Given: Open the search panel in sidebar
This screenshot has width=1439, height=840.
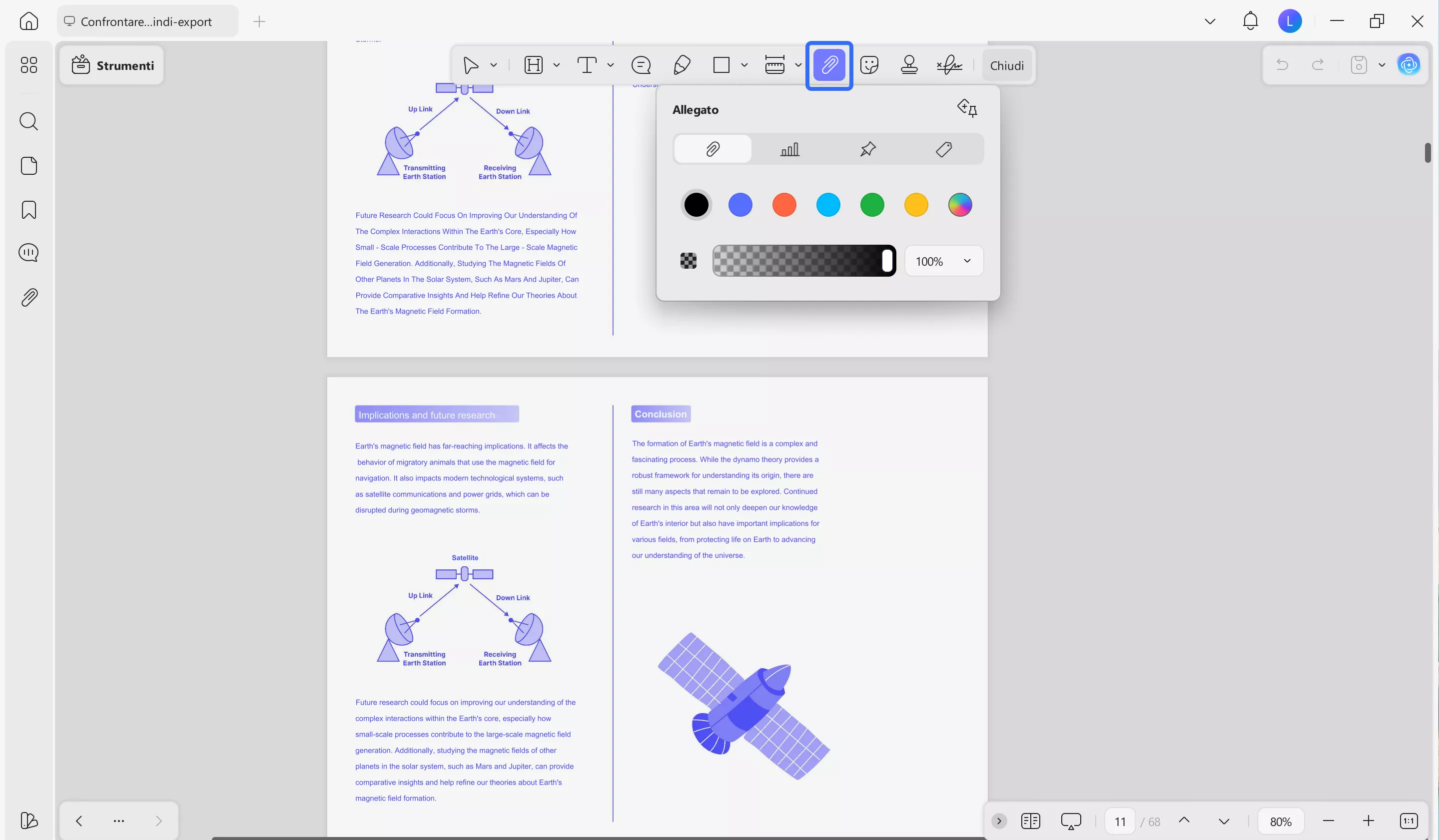Looking at the screenshot, I should tap(28, 121).
